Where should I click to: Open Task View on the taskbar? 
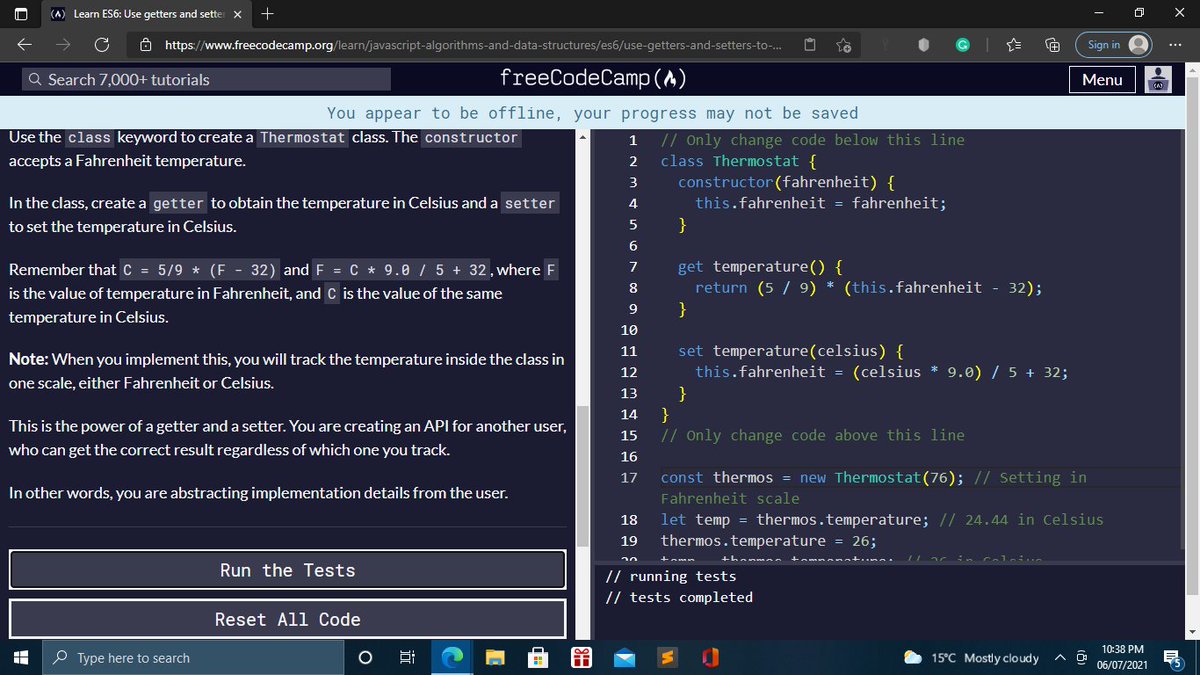(x=407, y=657)
